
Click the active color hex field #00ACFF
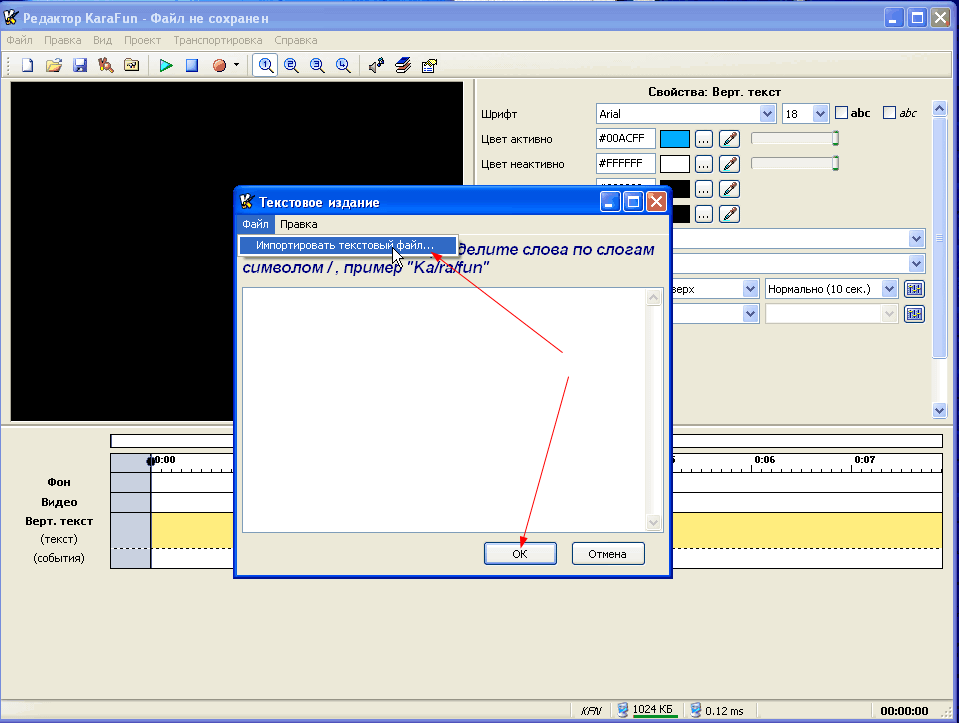[626, 139]
